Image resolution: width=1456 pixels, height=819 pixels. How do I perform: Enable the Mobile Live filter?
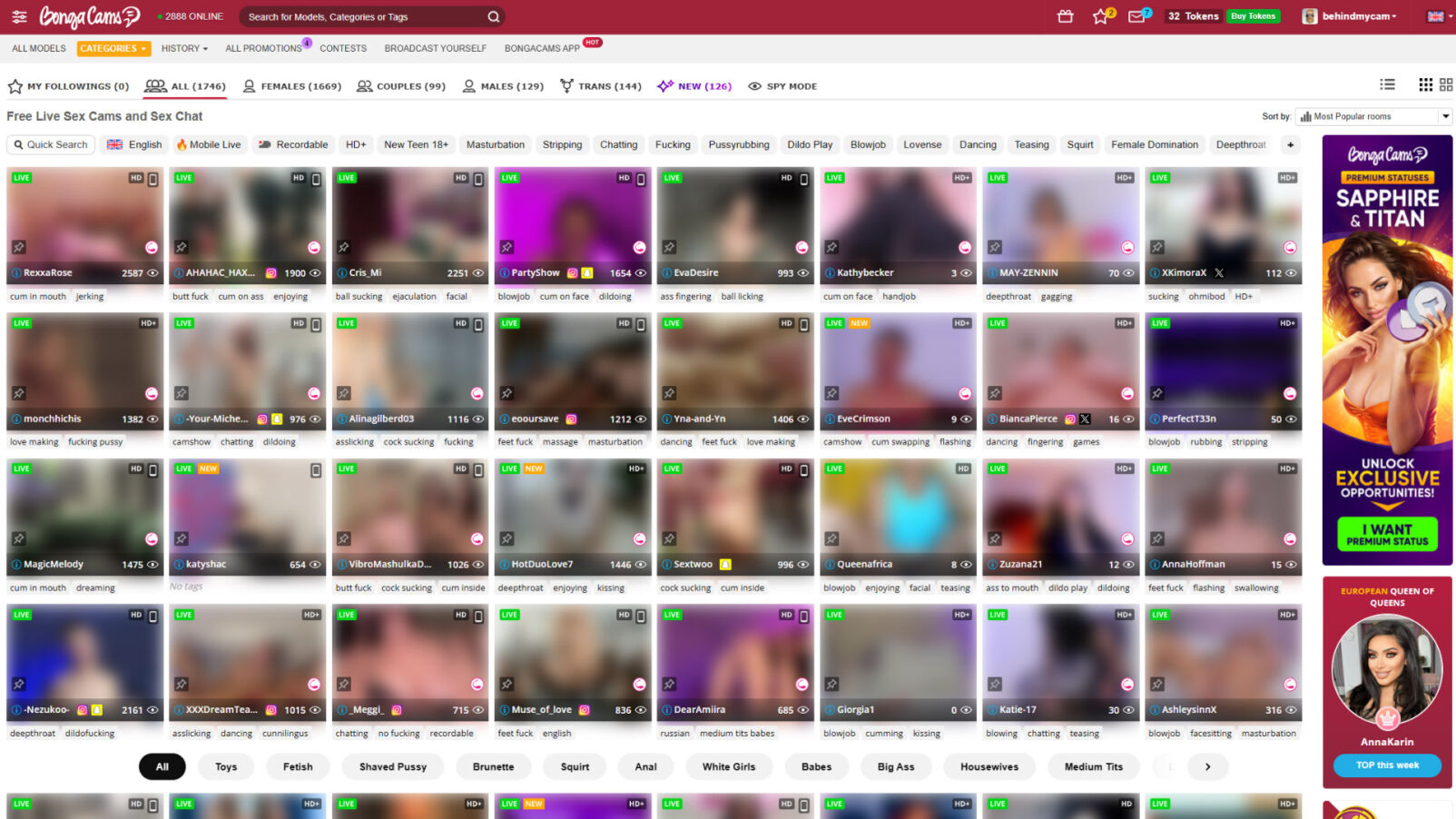click(210, 144)
